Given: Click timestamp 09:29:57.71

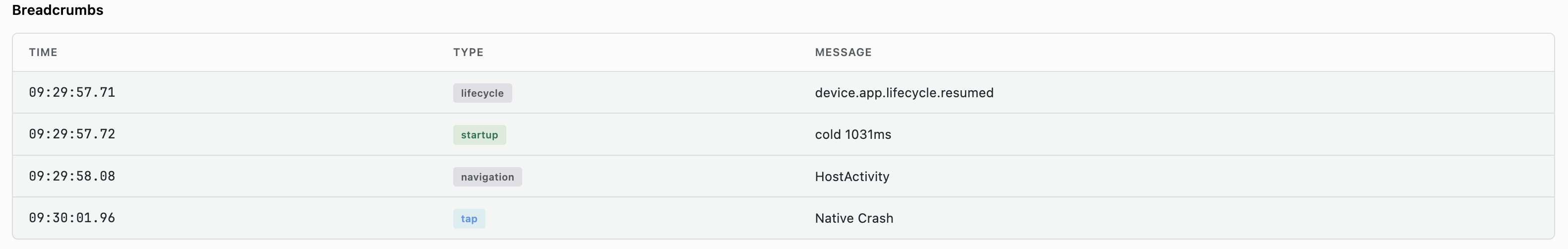Looking at the screenshot, I should click(72, 93).
